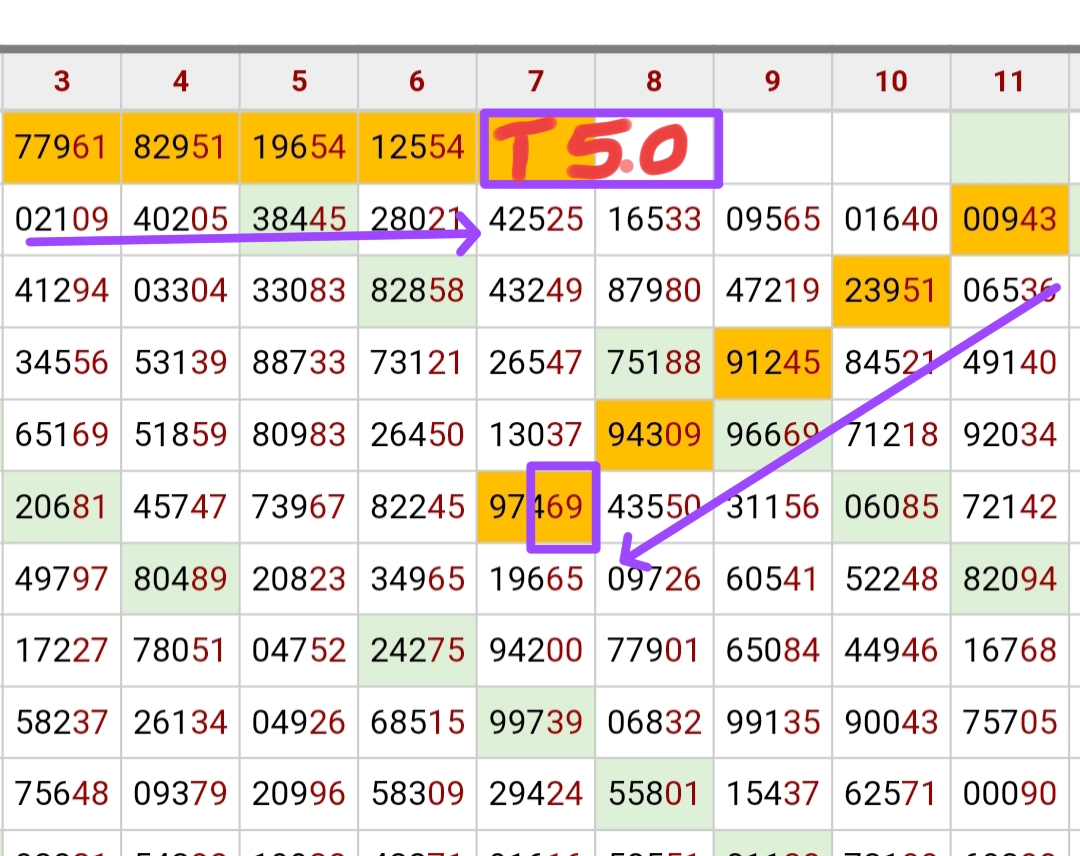The width and height of the screenshot is (1080, 856).
Task: Select the green cell 75188
Action: tap(654, 362)
